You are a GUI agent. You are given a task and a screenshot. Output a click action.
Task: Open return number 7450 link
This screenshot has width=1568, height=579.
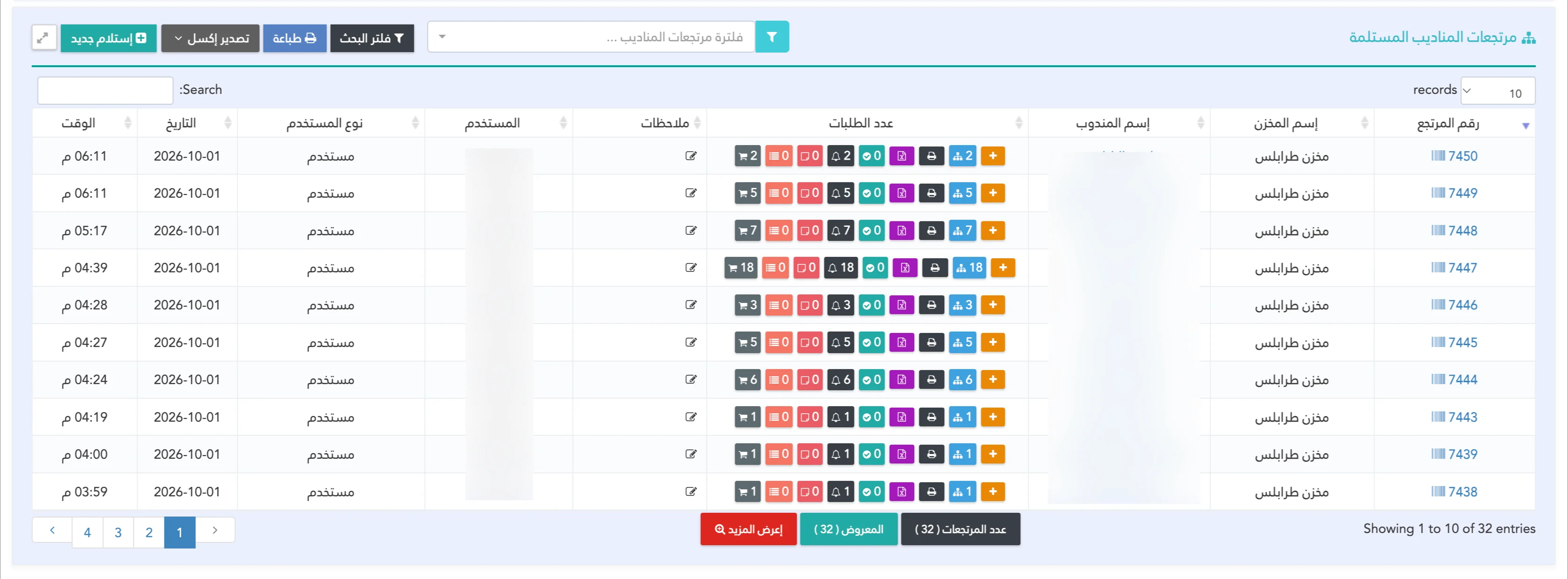pos(1454,156)
